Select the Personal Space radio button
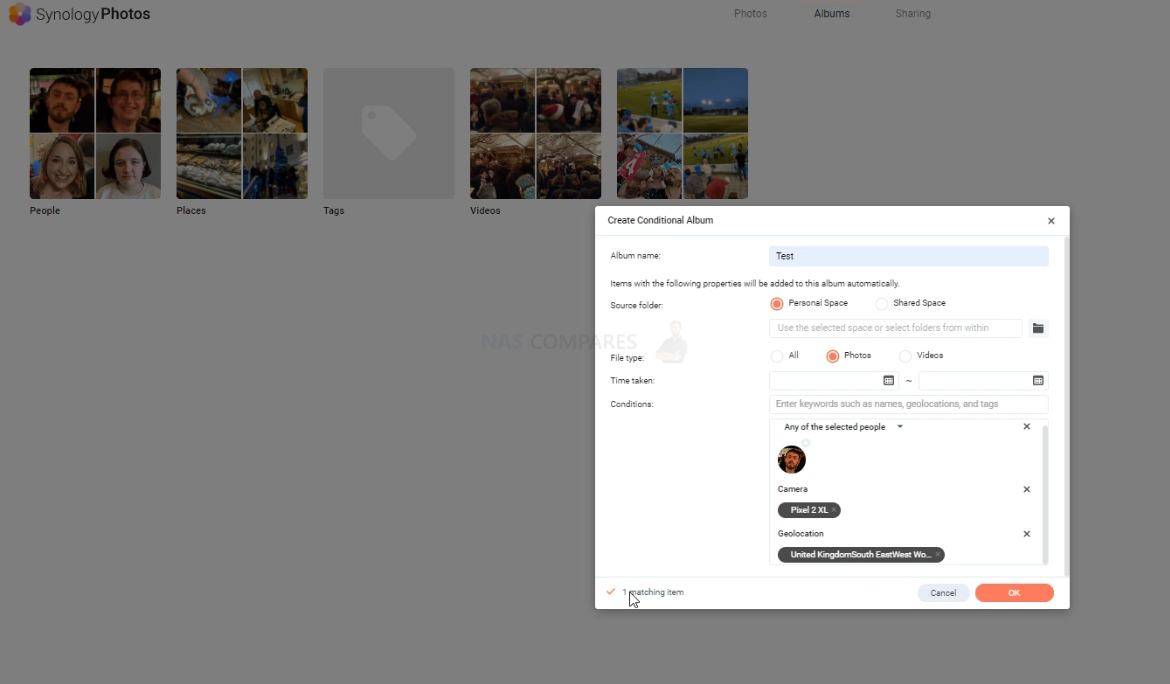1170x684 pixels. click(x=777, y=304)
